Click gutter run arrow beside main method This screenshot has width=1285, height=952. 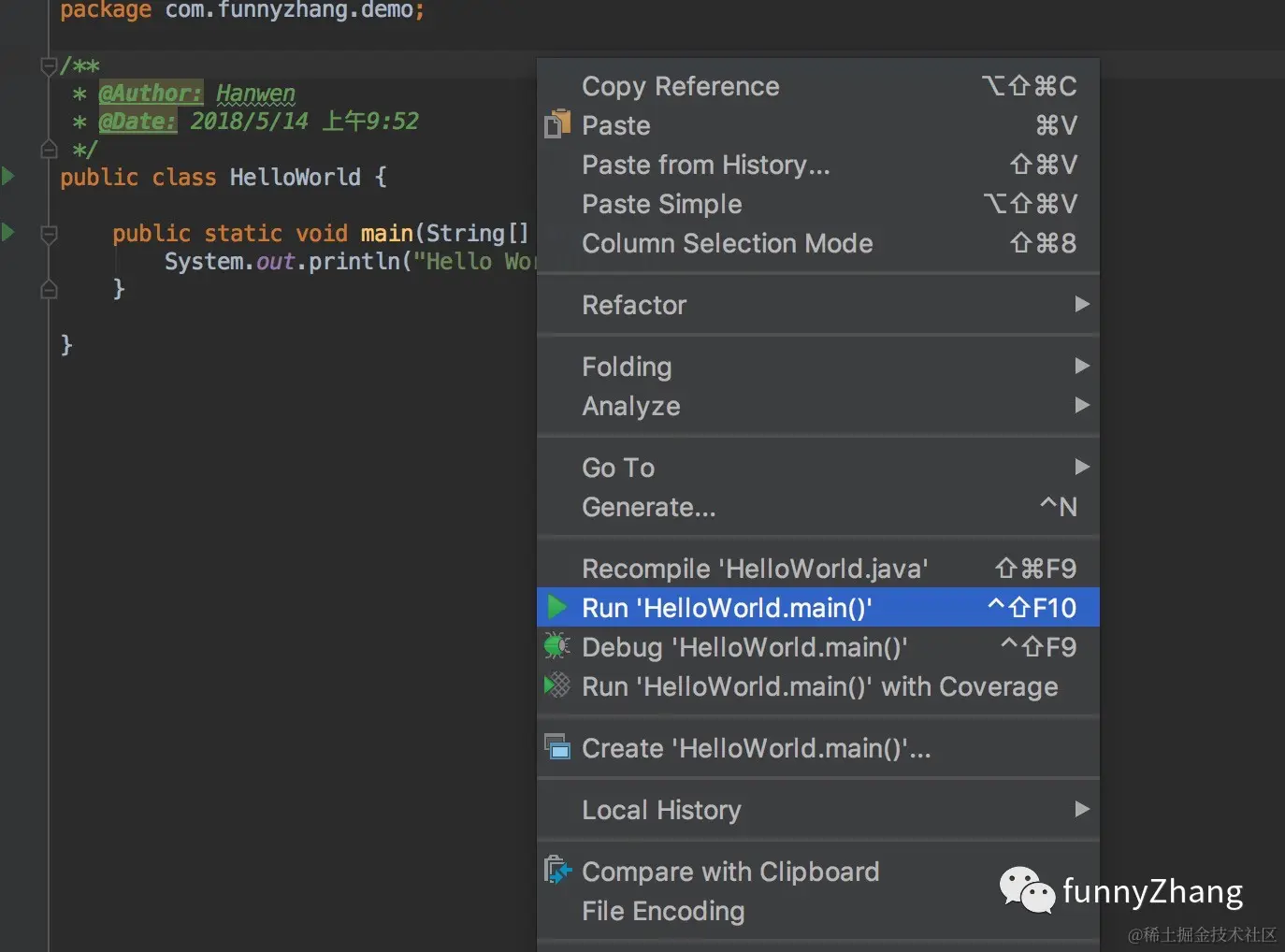pos(8,232)
